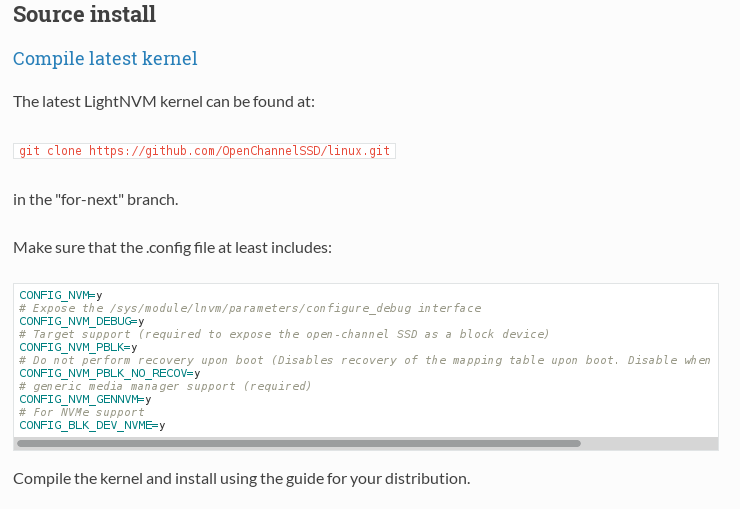Click "The latest LightNVM kernel" paragraph

point(164,102)
